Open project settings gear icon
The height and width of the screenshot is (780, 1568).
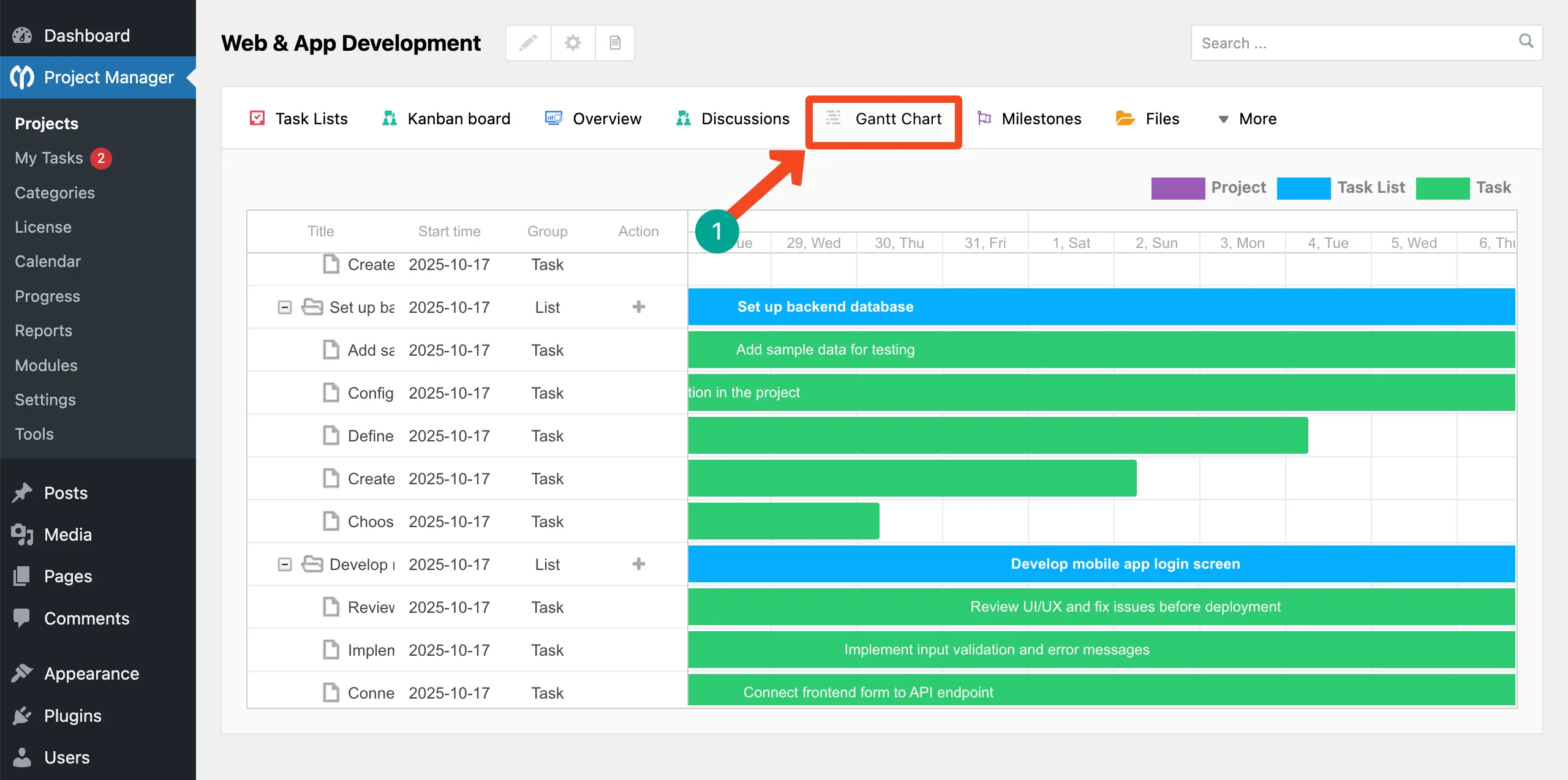(x=573, y=43)
